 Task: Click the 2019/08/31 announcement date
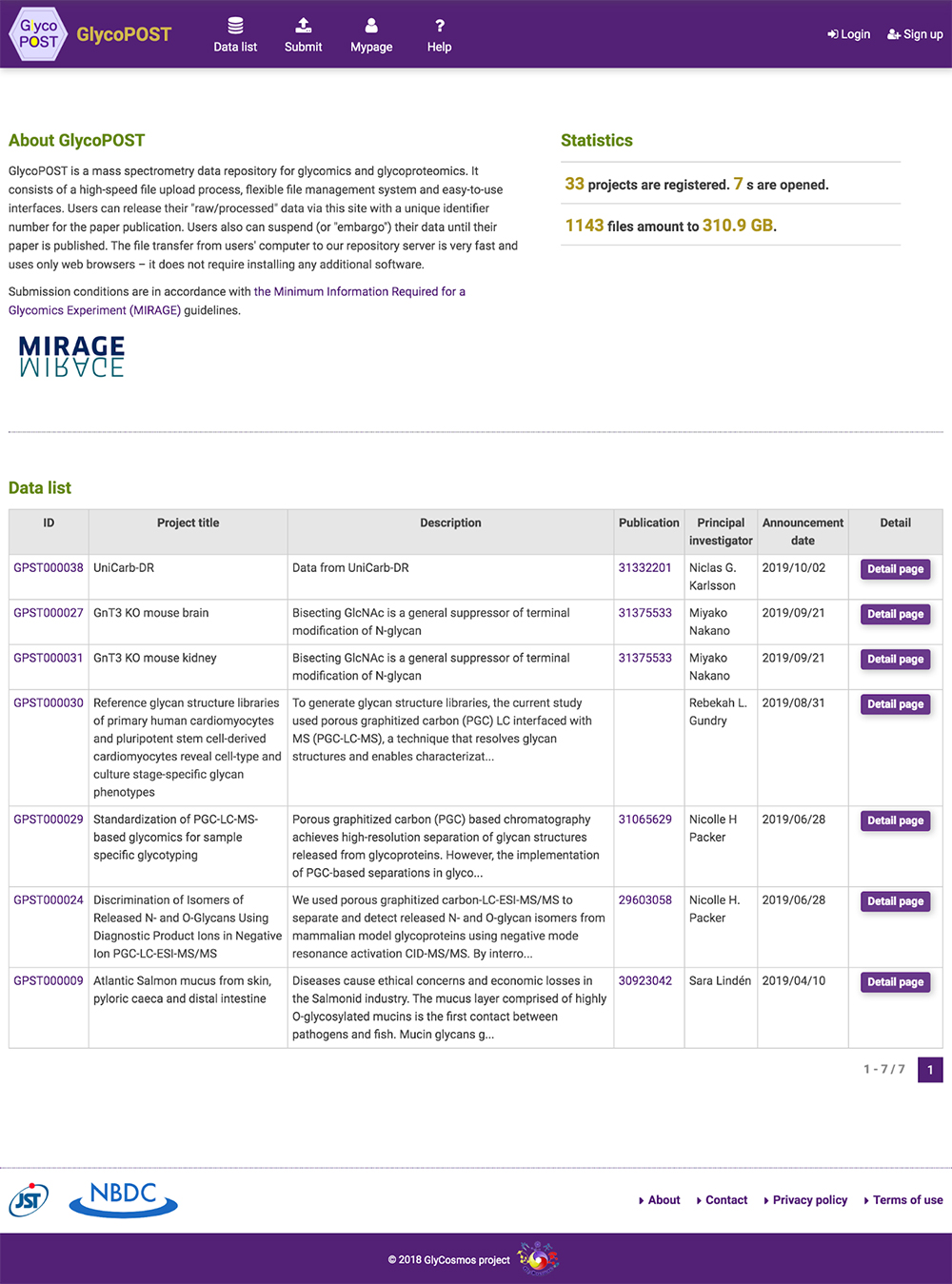794,702
